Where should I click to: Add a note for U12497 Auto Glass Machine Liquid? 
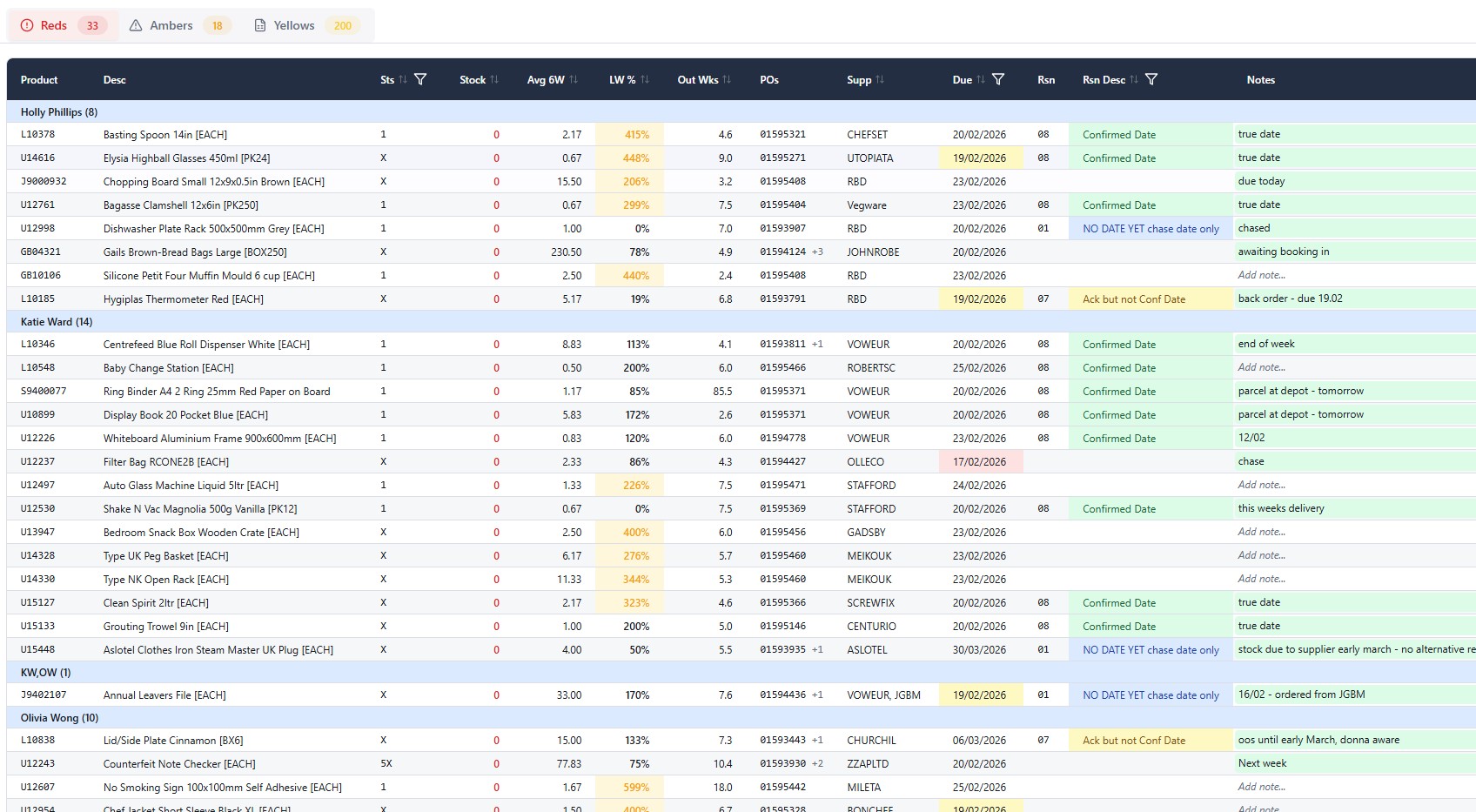coord(1353,485)
